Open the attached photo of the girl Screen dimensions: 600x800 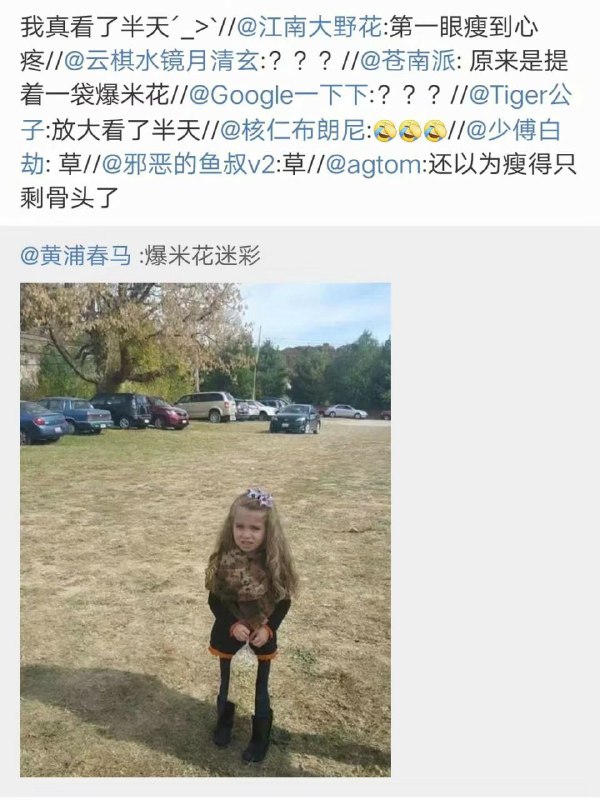[206, 530]
